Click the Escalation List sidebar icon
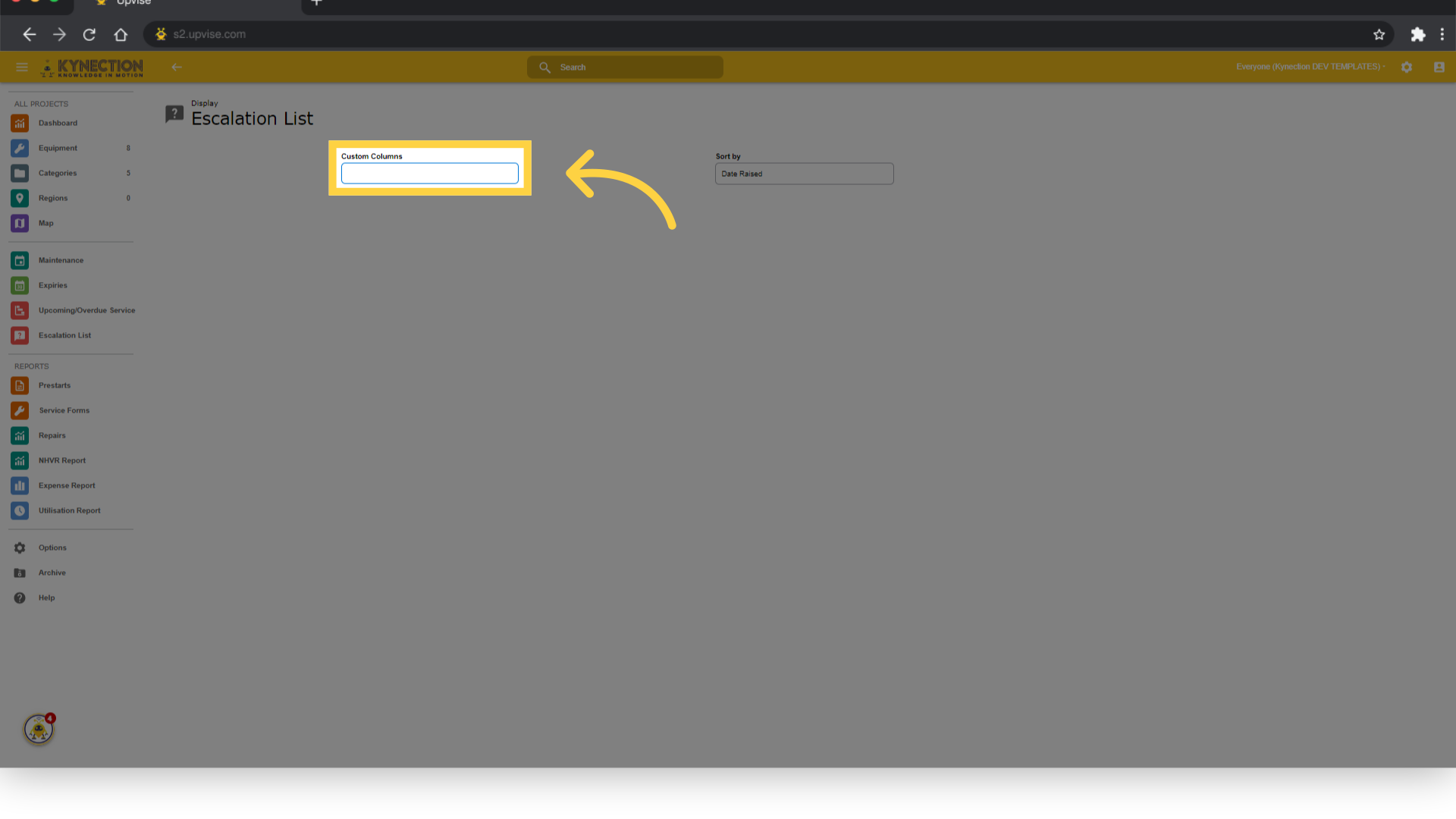The height and width of the screenshot is (819, 1456). [20, 335]
